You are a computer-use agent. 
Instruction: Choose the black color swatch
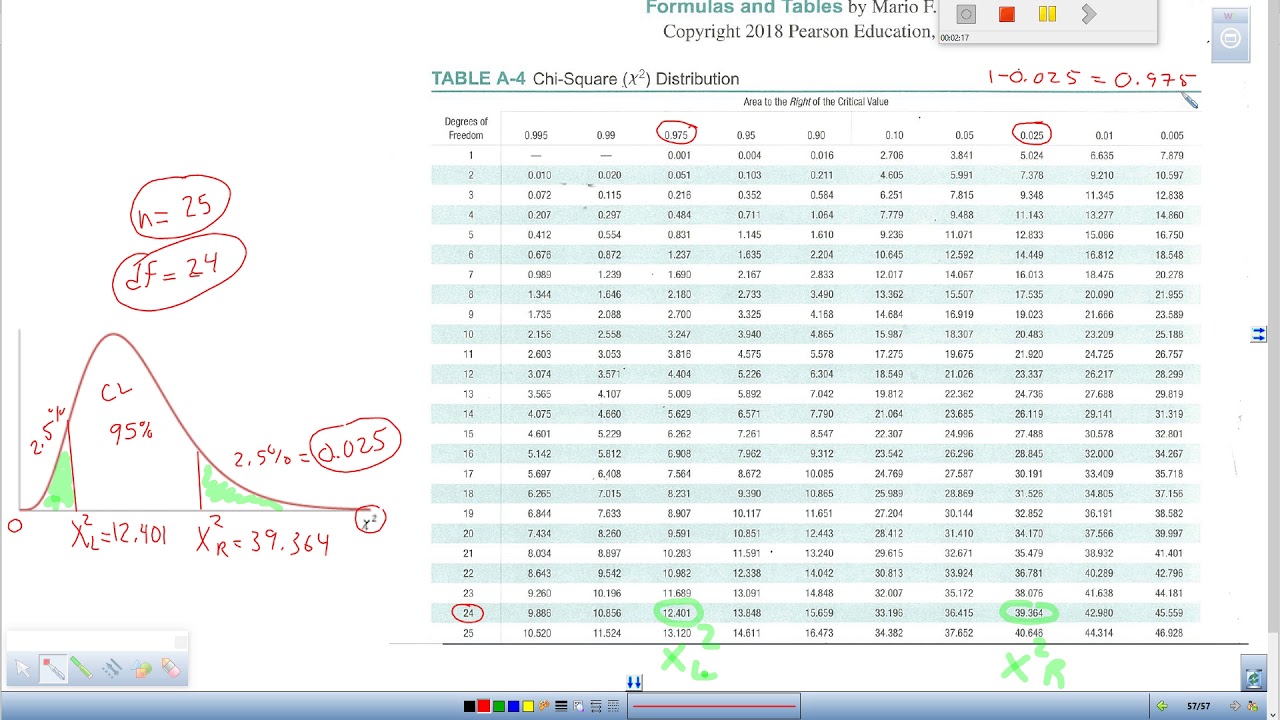[470, 706]
